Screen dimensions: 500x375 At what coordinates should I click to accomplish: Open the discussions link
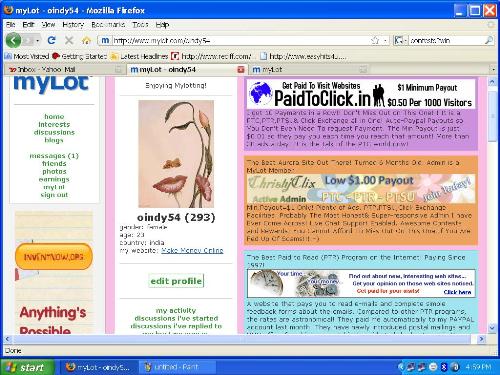(x=54, y=132)
